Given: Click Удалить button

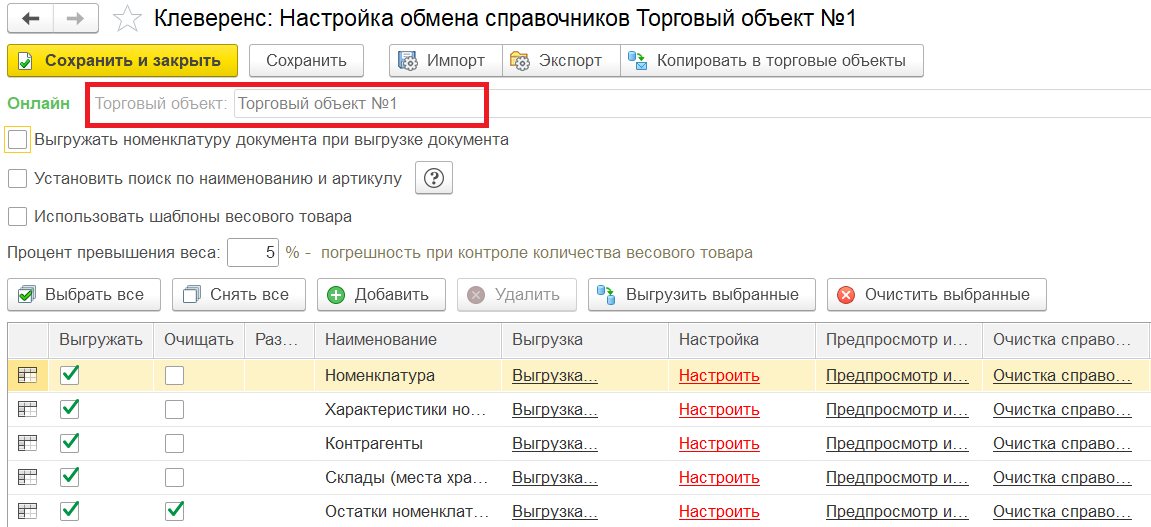Looking at the screenshot, I should click(517, 295).
